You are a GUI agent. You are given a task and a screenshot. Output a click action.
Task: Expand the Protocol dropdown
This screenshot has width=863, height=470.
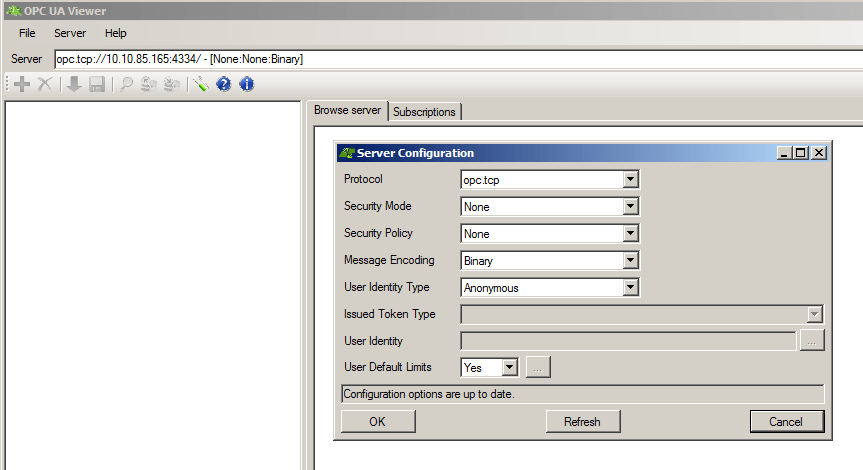tap(629, 180)
